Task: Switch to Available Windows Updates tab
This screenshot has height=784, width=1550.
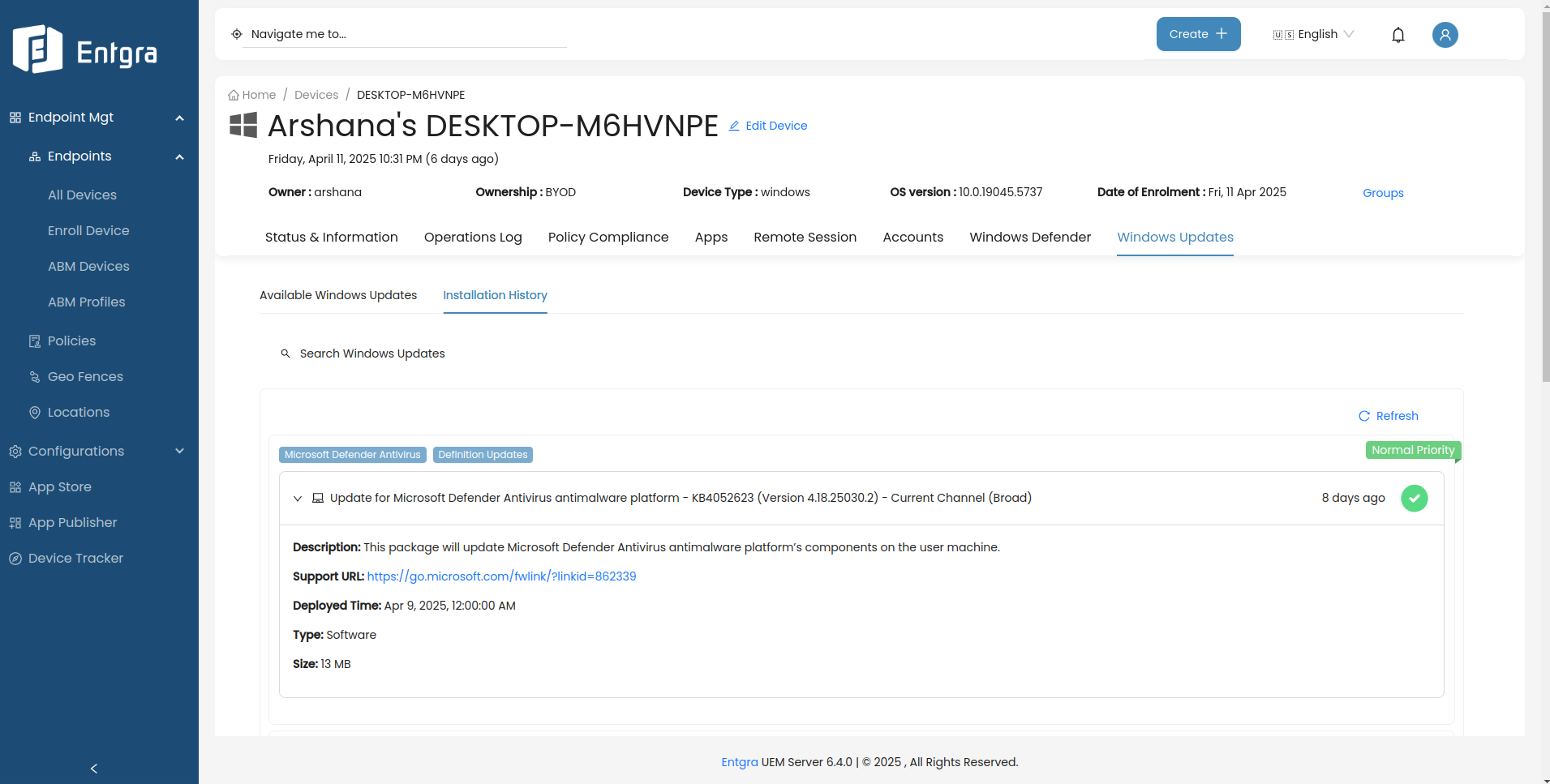Action: (338, 295)
